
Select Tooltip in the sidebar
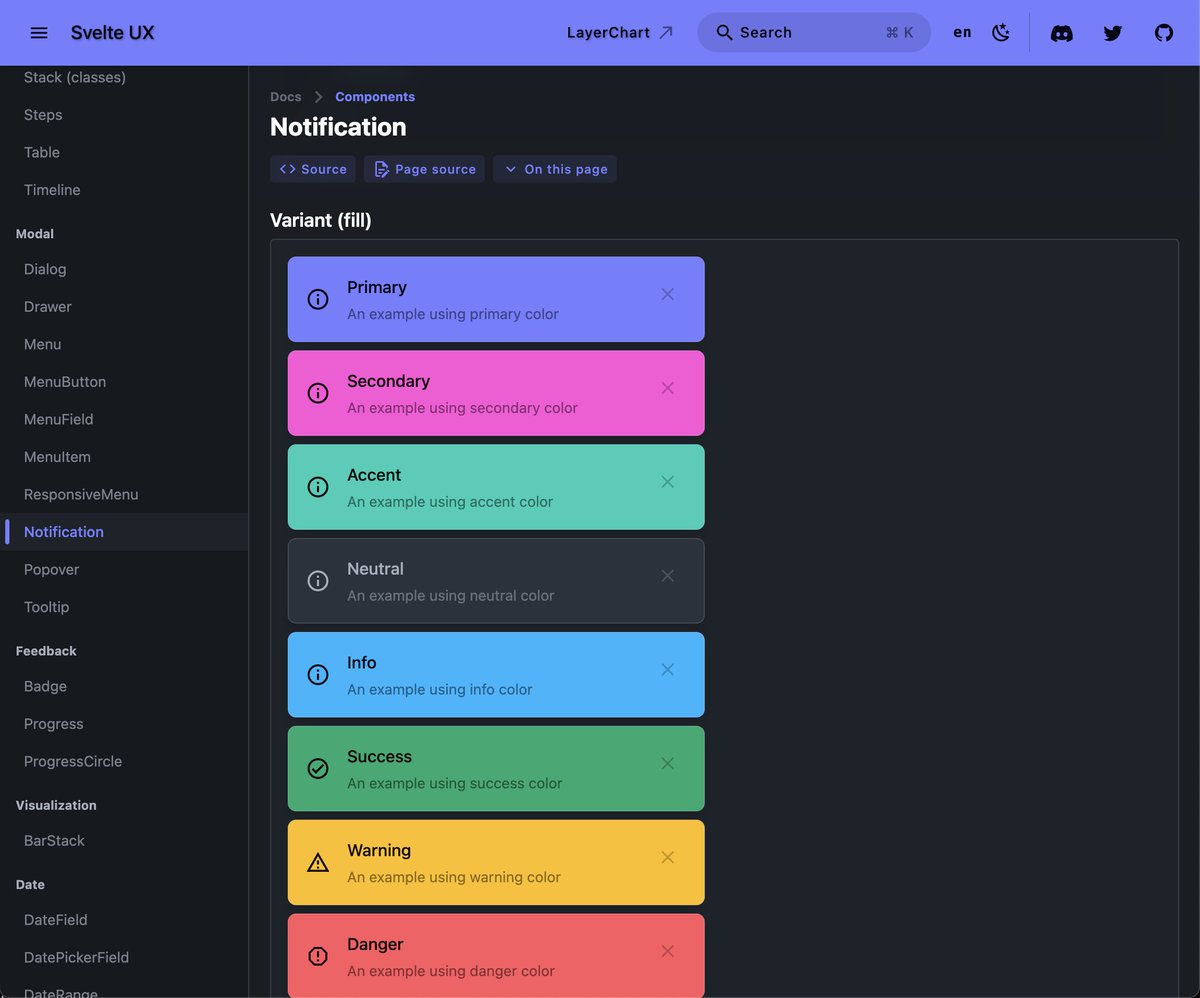tap(46, 607)
